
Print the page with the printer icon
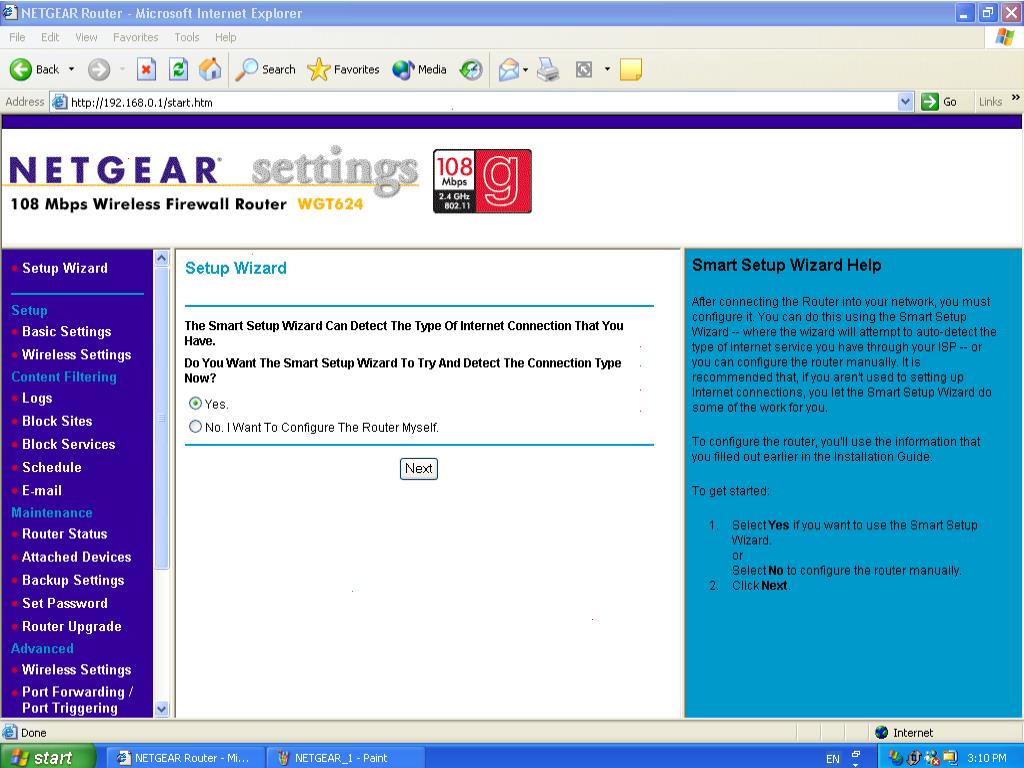(x=548, y=69)
